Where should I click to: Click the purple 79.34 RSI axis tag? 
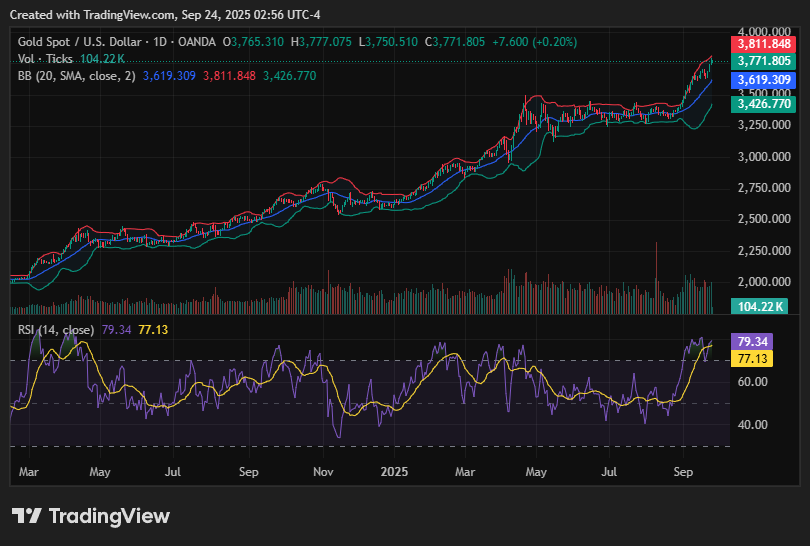[752, 341]
